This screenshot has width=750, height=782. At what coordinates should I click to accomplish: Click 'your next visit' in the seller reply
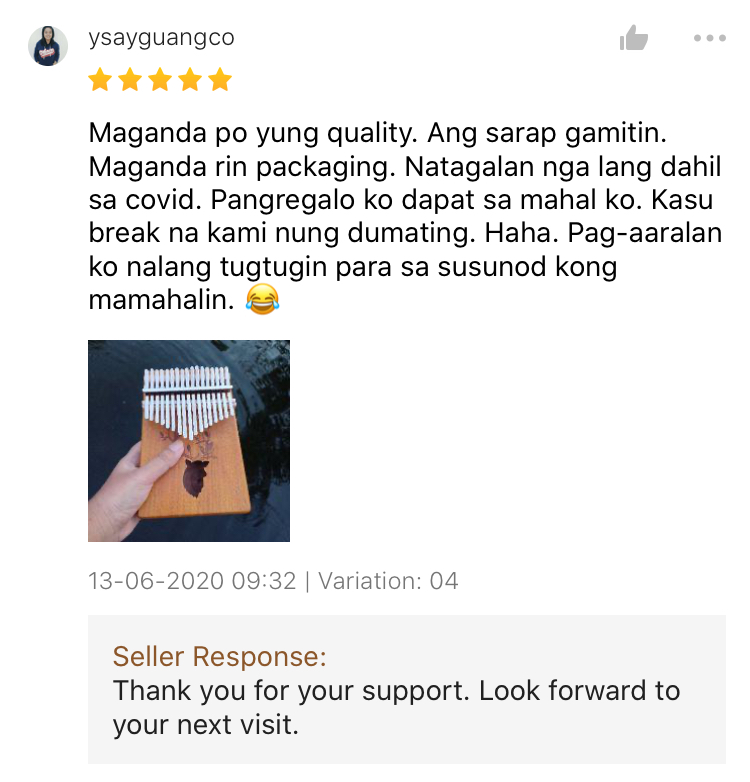point(205,725)
